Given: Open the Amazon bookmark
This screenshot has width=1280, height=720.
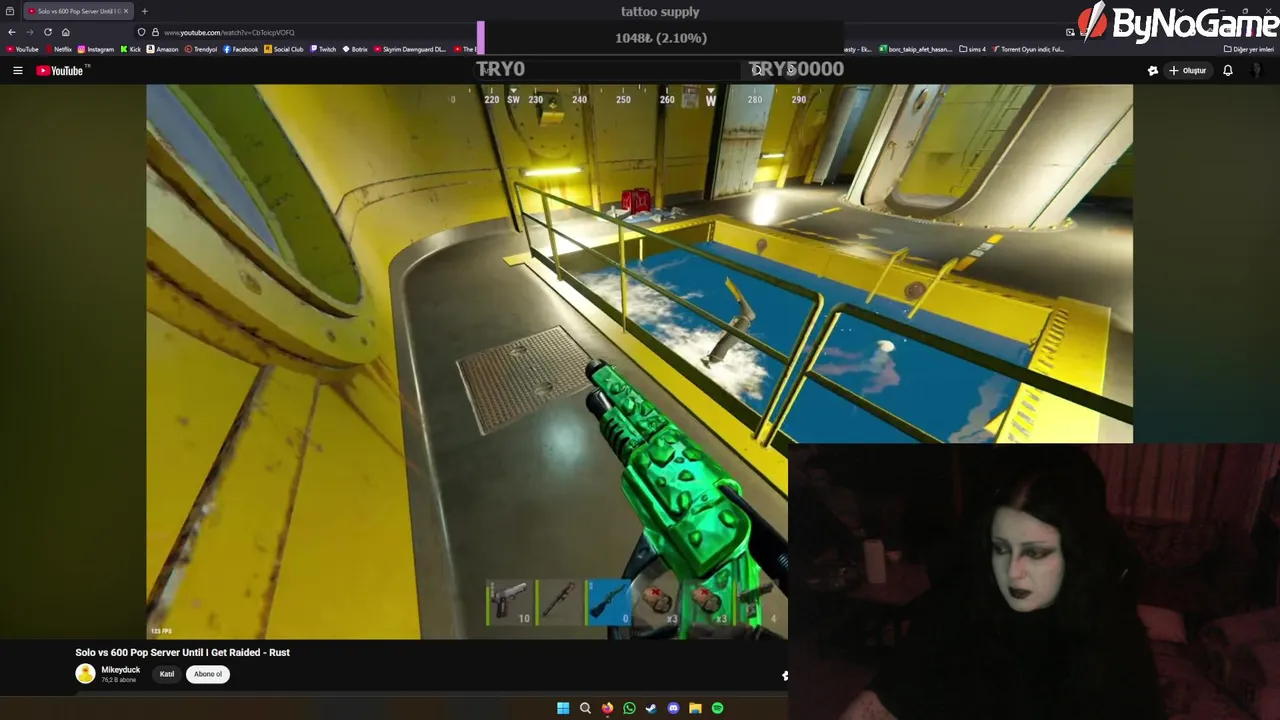Looking at the screenshot, I should [x=163, y=49].
